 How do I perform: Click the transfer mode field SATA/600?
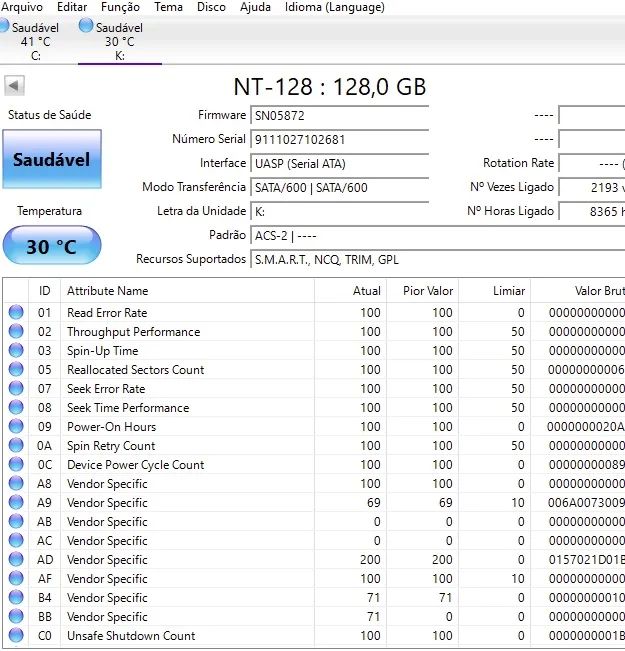339,188
